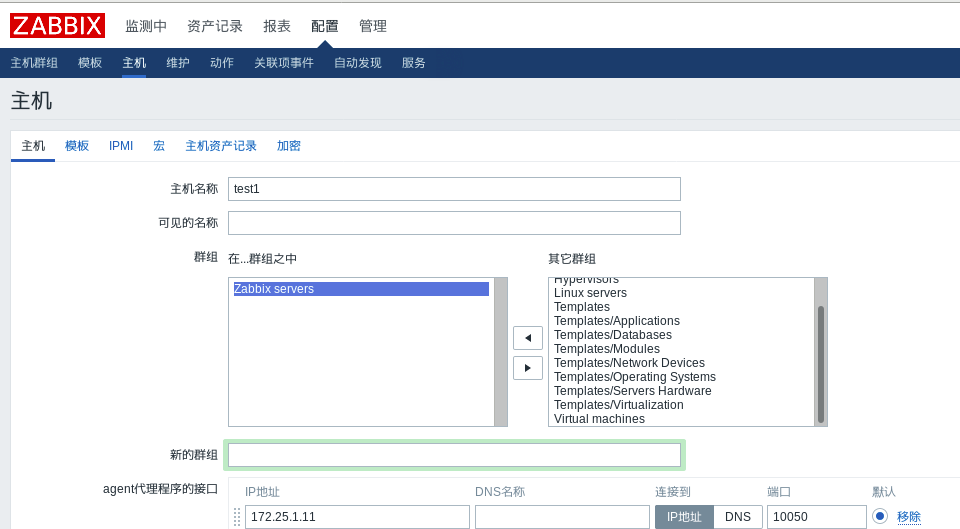Click the 移除 interface link

point(909,517)
